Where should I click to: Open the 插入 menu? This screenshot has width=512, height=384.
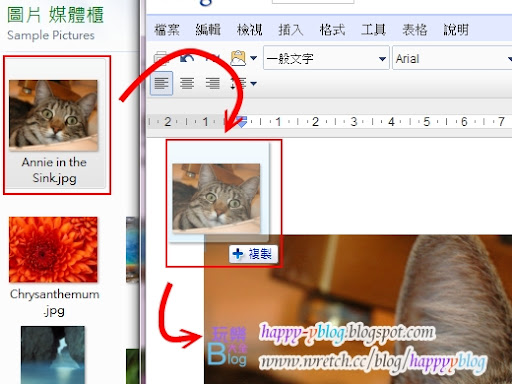click(x=291, y=30)
